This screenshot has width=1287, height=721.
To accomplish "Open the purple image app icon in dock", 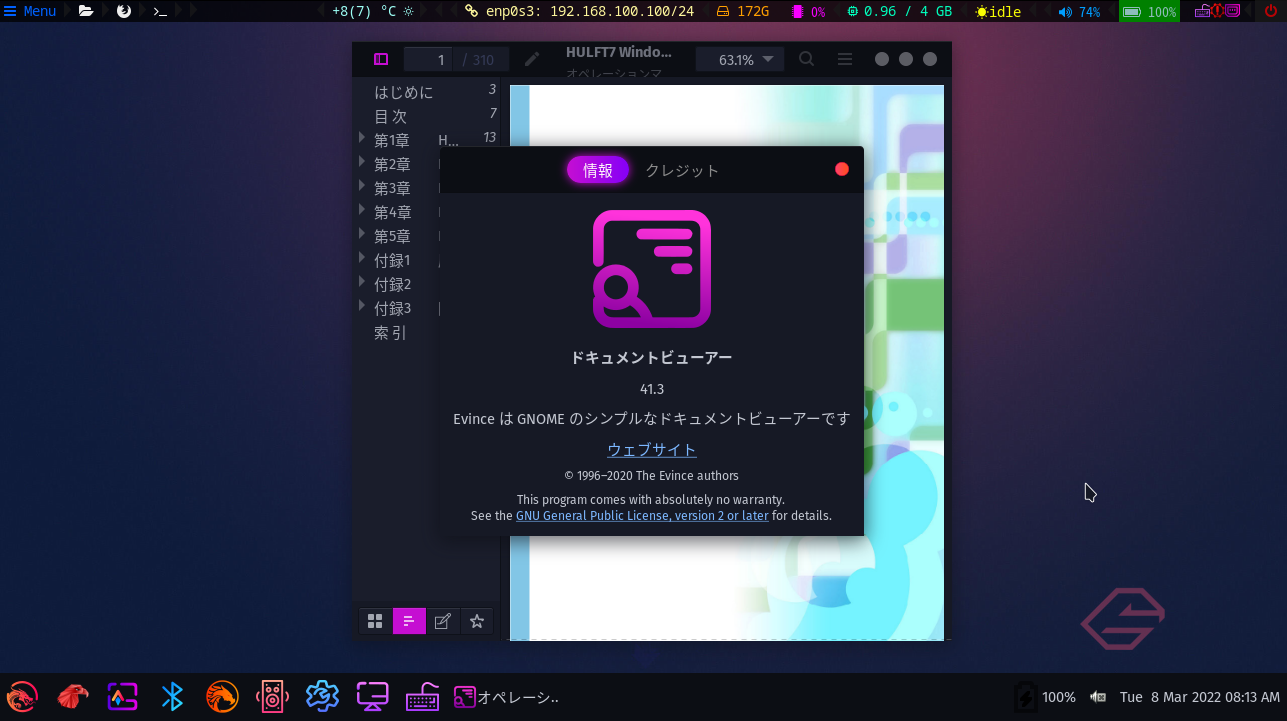I will pyautogui.click(x=122, y=696).
